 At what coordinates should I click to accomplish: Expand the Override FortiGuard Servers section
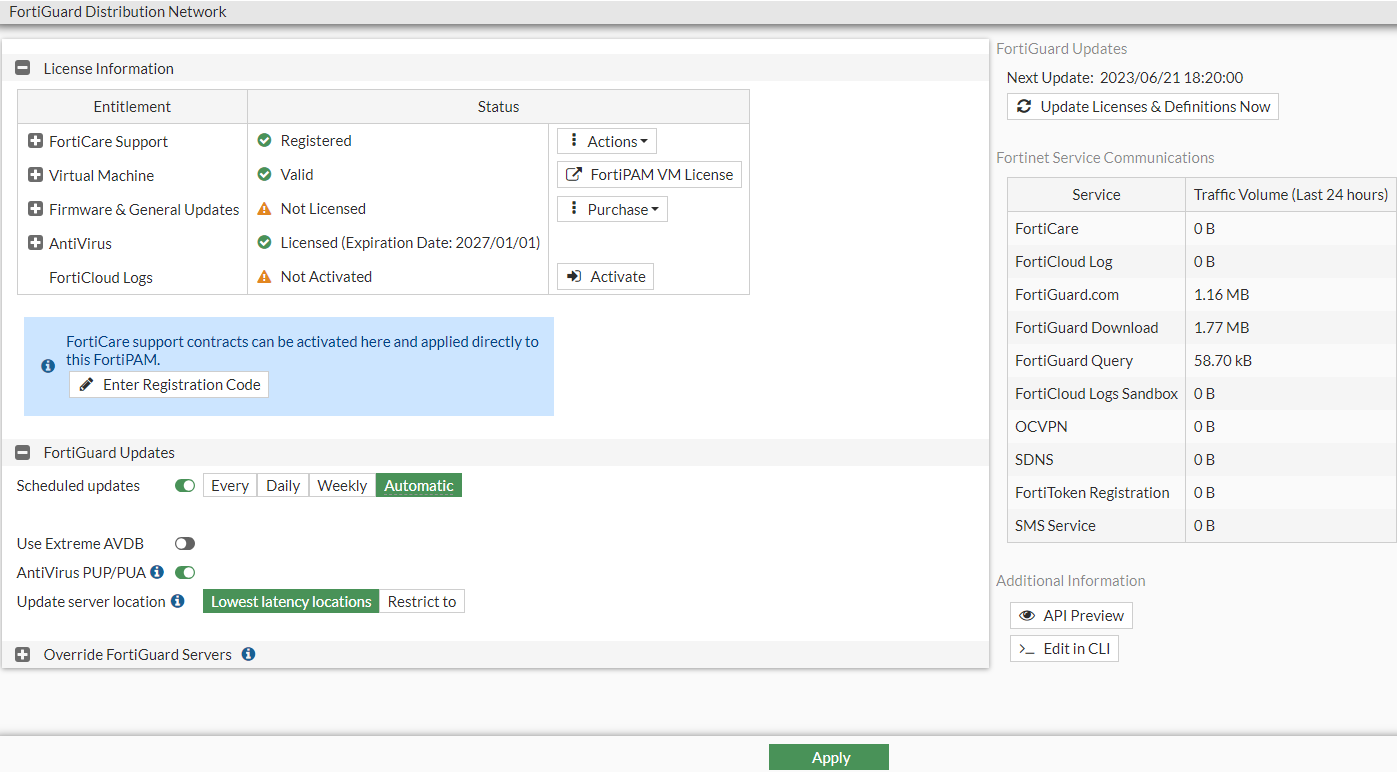pos(22,654)
